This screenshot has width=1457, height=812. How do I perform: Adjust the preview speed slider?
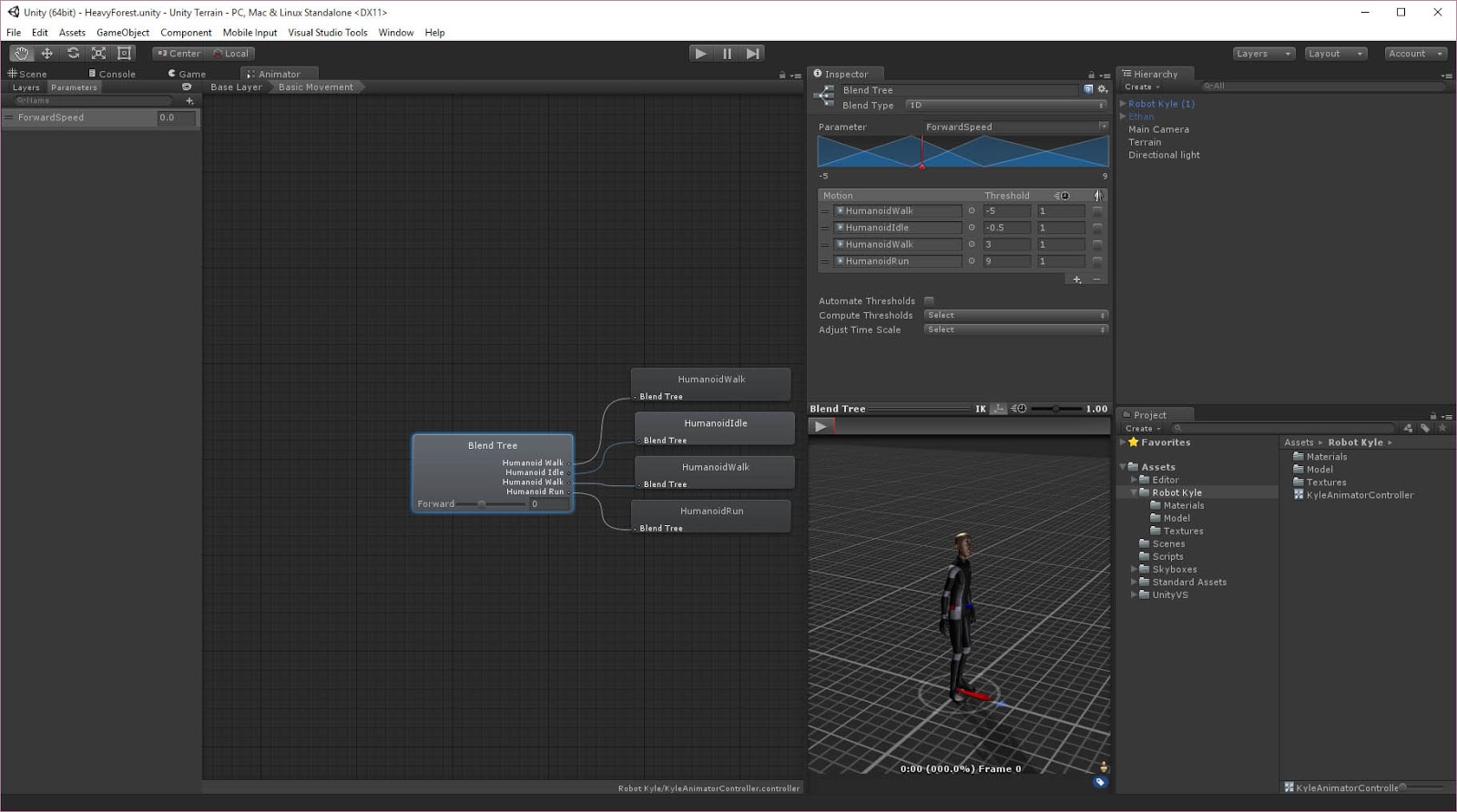pyautogui.click(x=1055, y=409)
